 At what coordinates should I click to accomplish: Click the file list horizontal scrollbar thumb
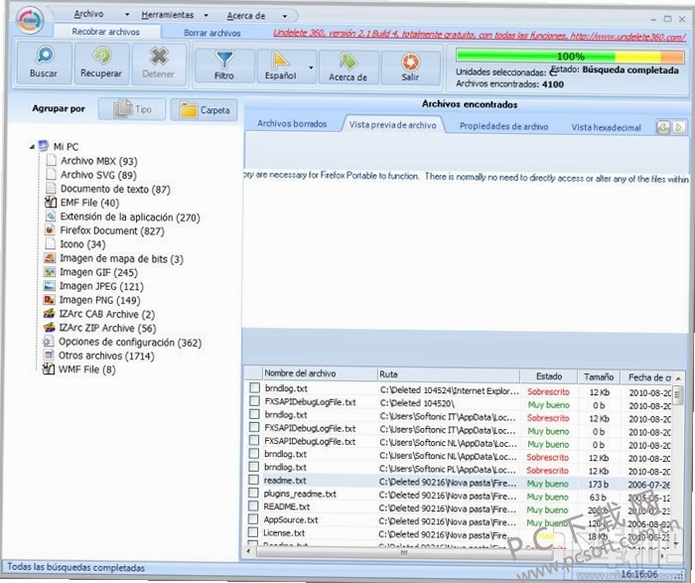click(x=404, y=552)
